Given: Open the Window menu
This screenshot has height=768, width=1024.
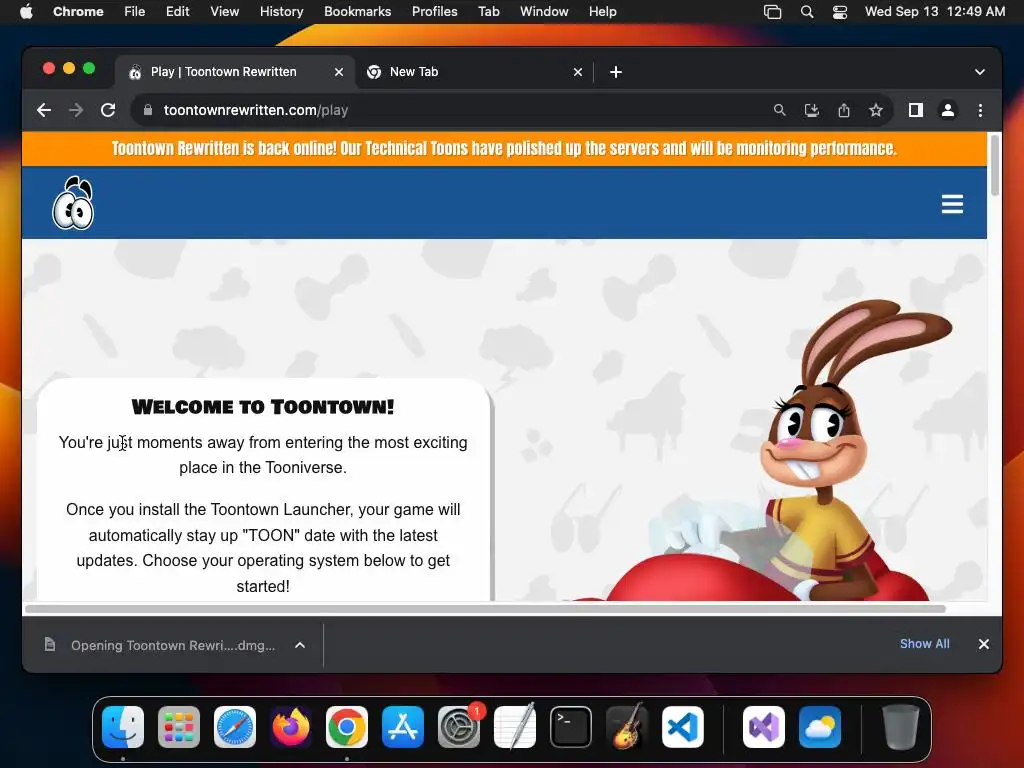Looking at the screenshot, I should tap(544, 11).
